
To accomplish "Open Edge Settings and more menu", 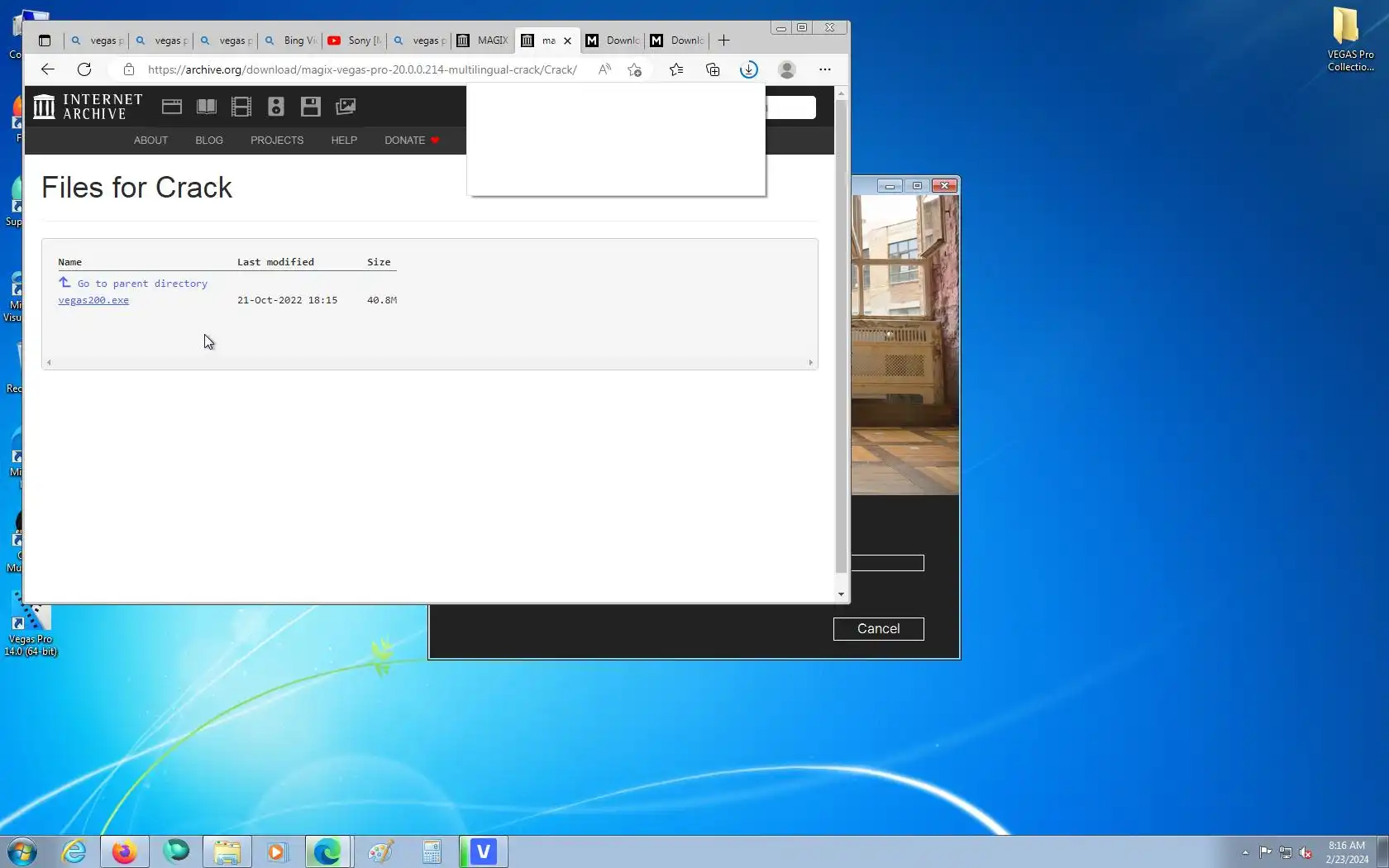I will (x=825, y=69).
